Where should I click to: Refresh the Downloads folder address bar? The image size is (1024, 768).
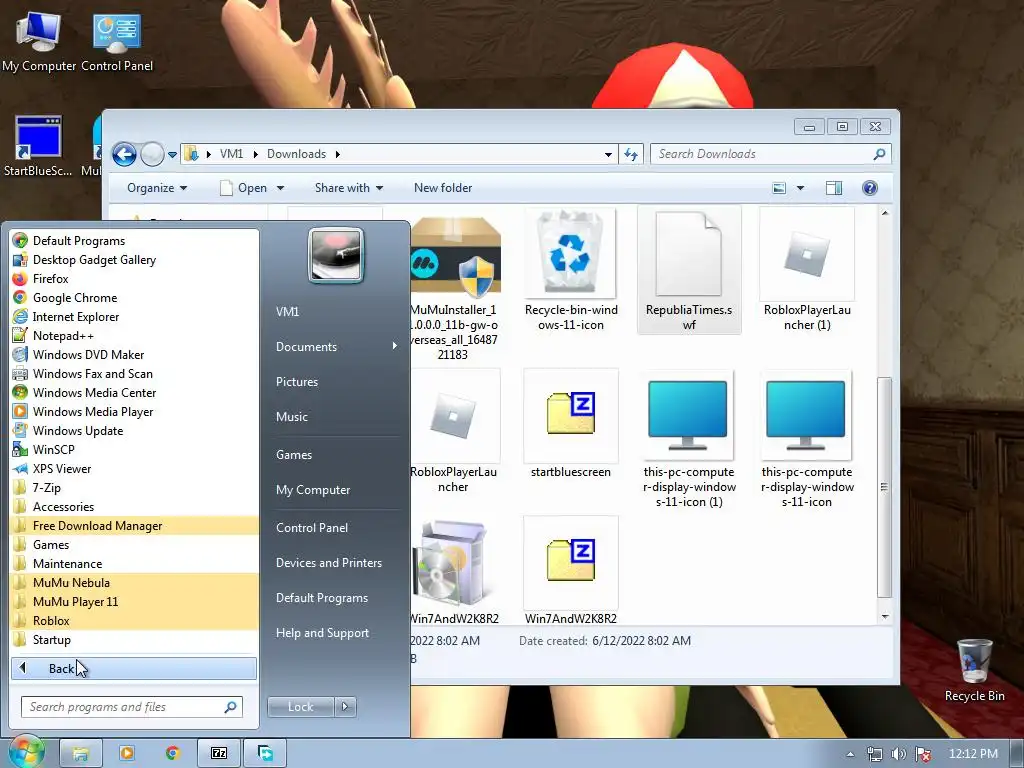[631, 154]
